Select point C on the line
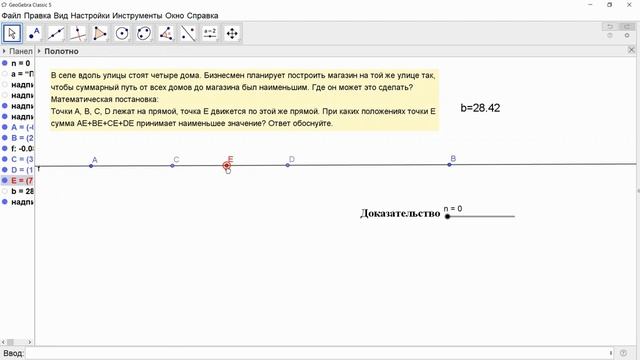 pyautogui.click(x=172, y=166)
